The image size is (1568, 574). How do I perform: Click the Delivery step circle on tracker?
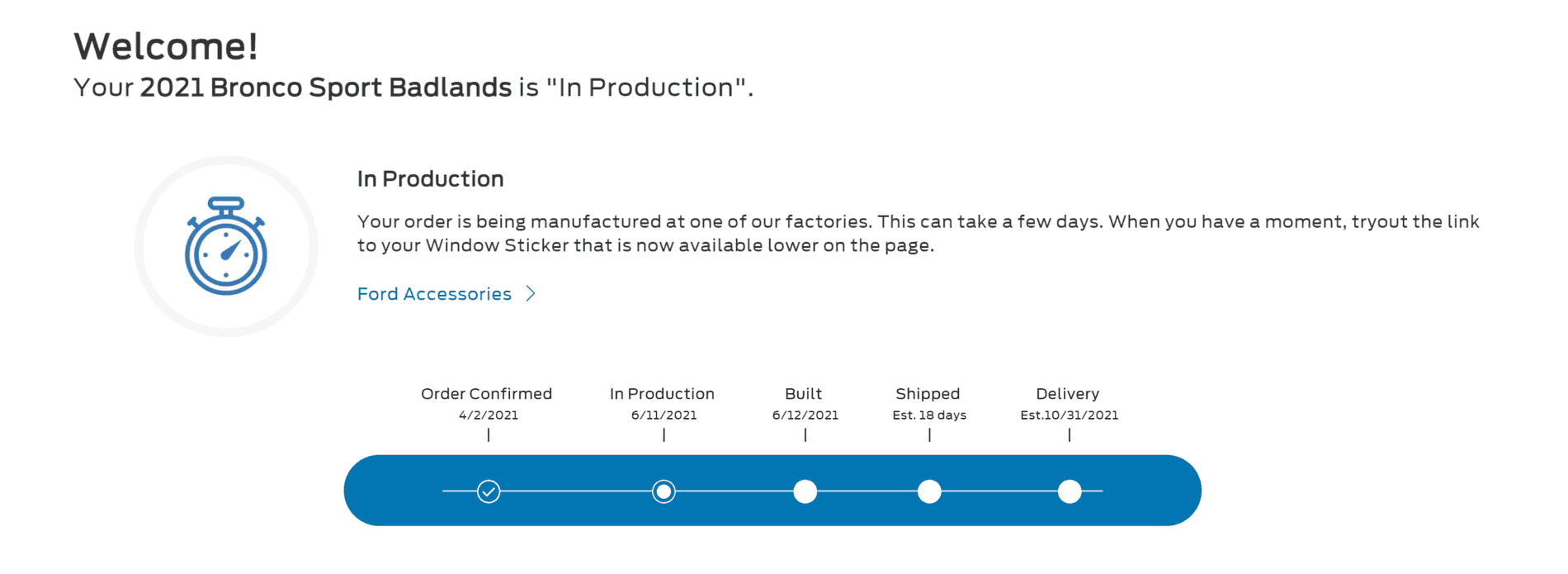pos(1070,492)
